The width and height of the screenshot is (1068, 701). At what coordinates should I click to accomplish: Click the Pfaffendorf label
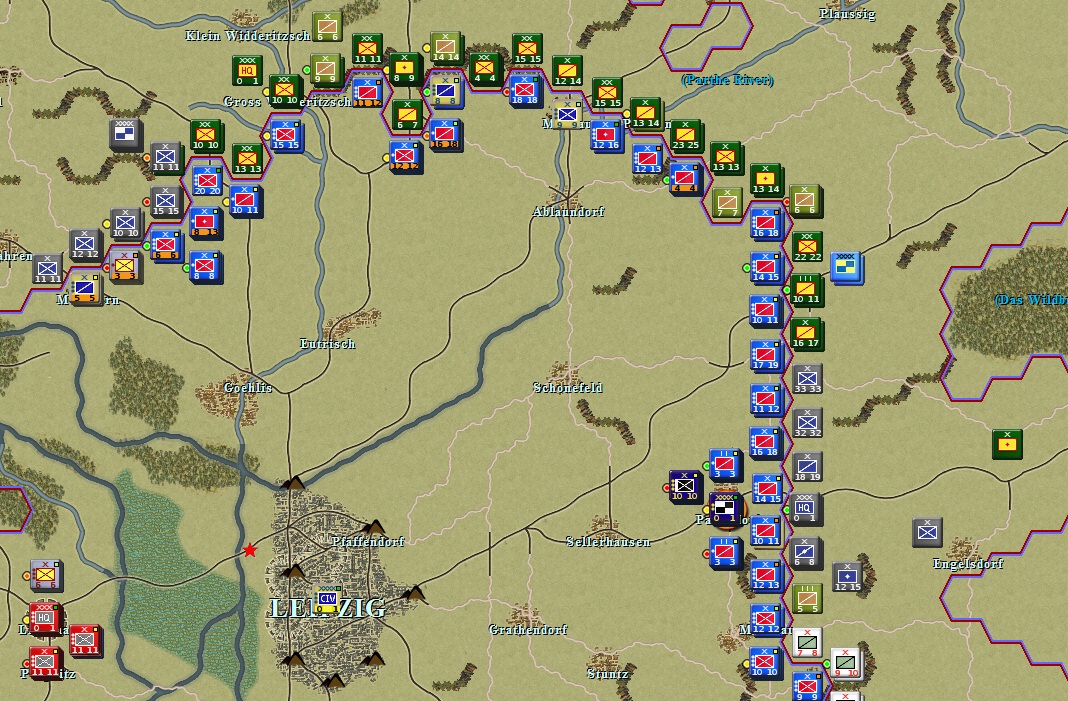(368, 542)
